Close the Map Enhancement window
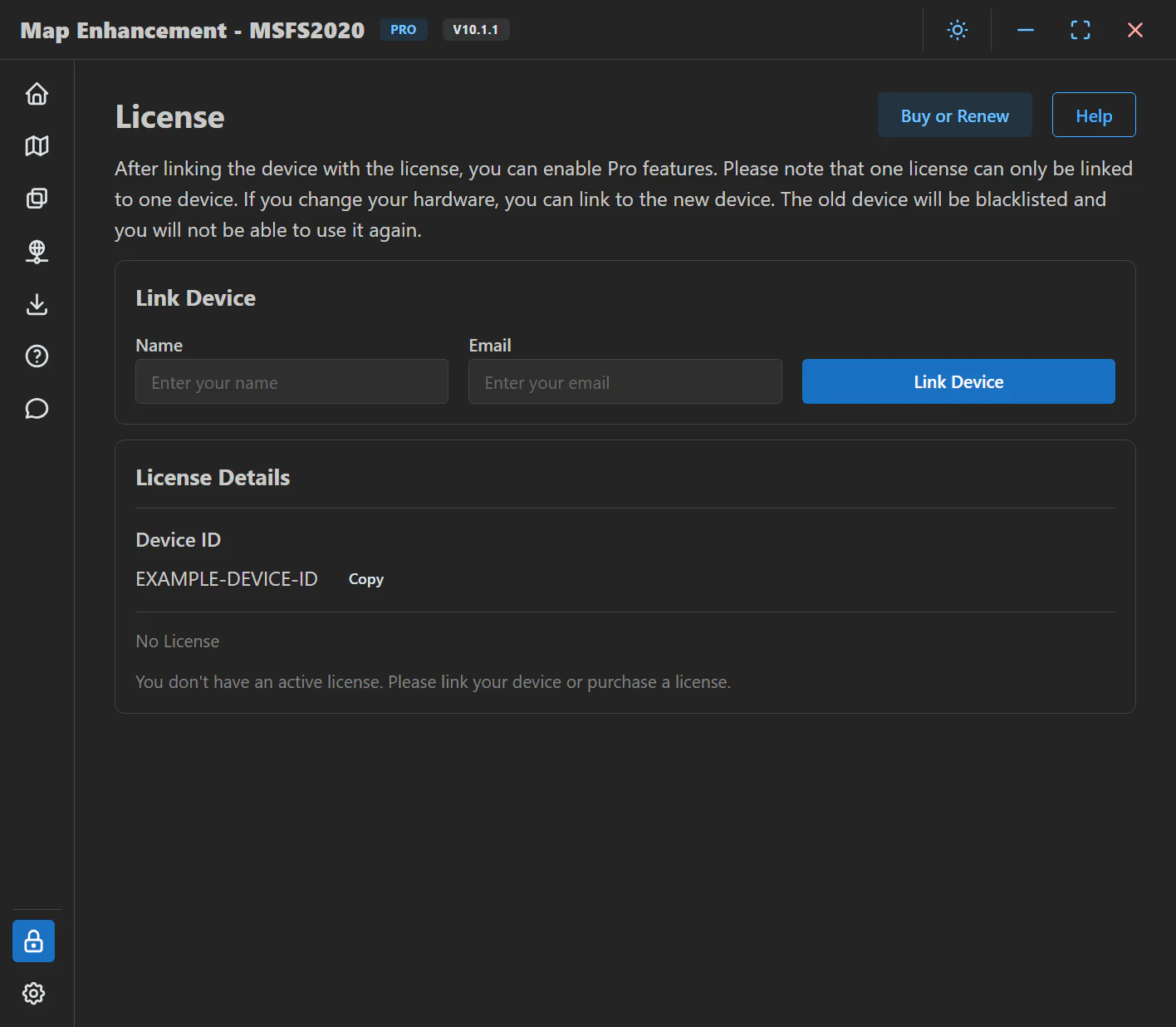The image size is (1176, 1027). coord(1135,30)
